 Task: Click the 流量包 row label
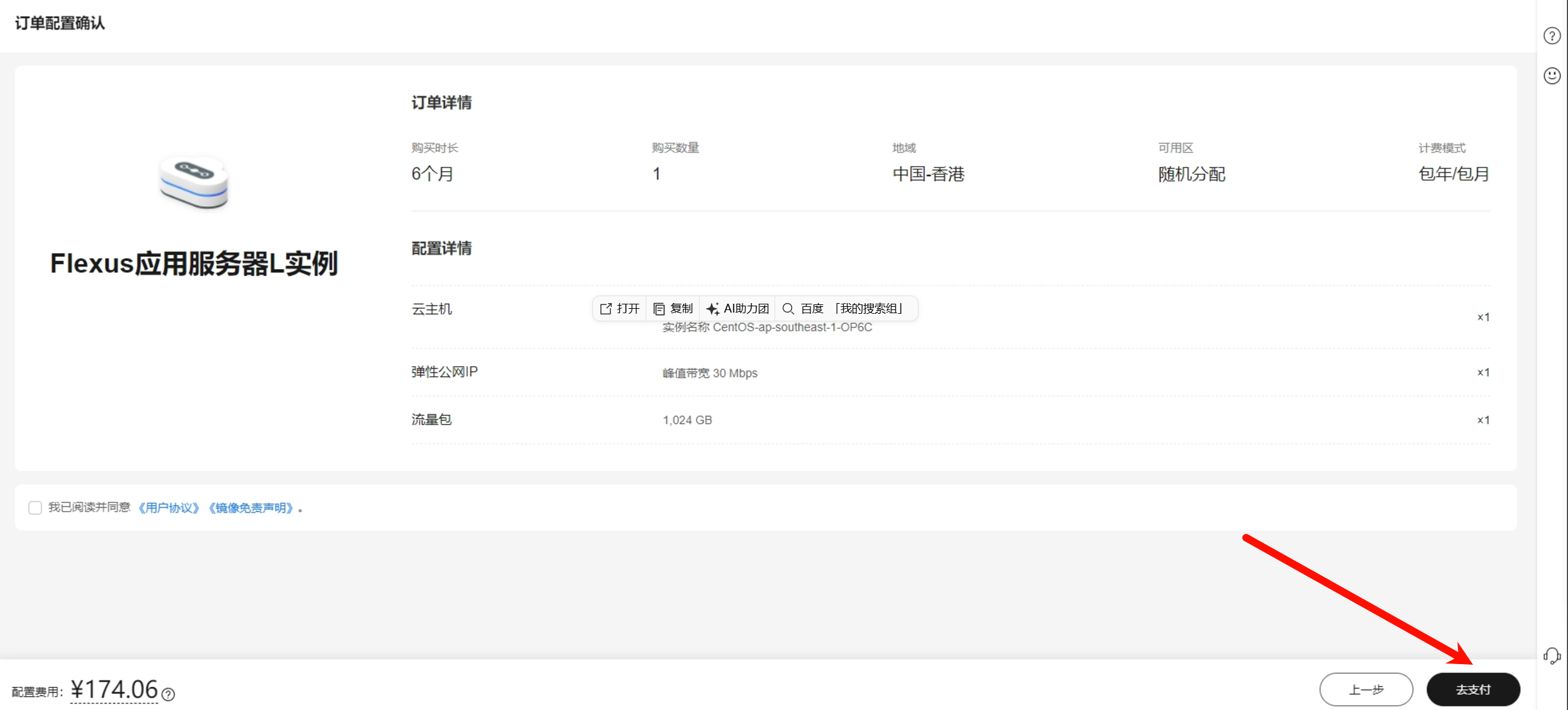tap(431, 419)
